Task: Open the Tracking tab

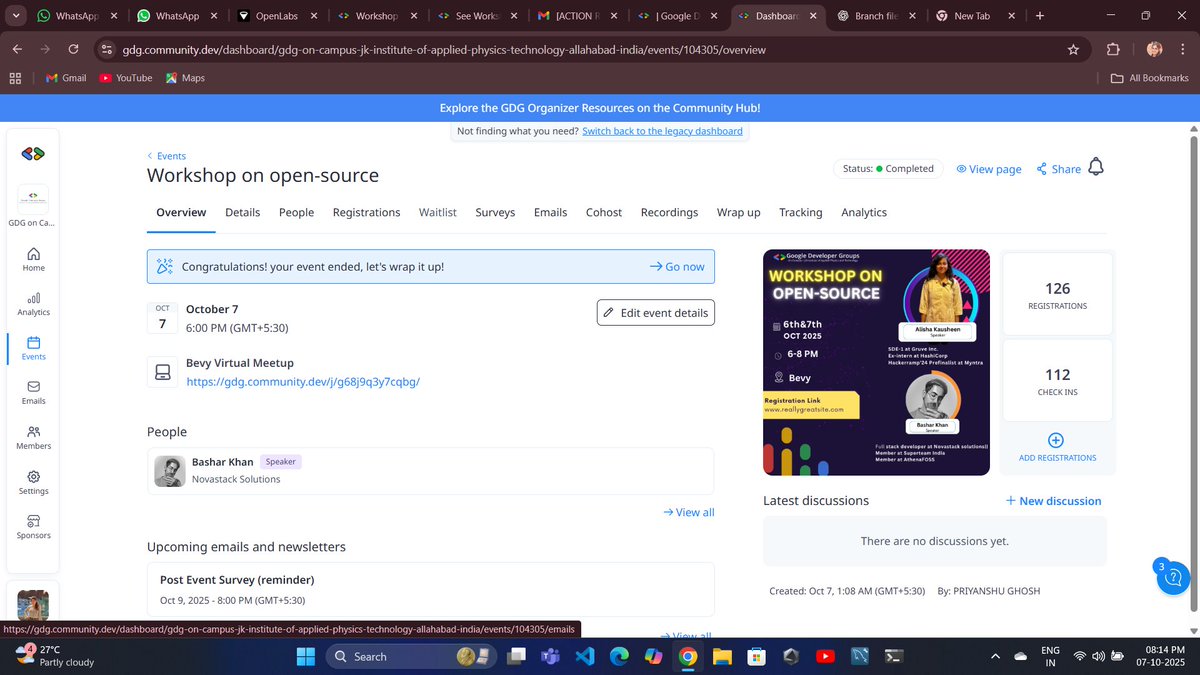Action: [x=800, y=212]
